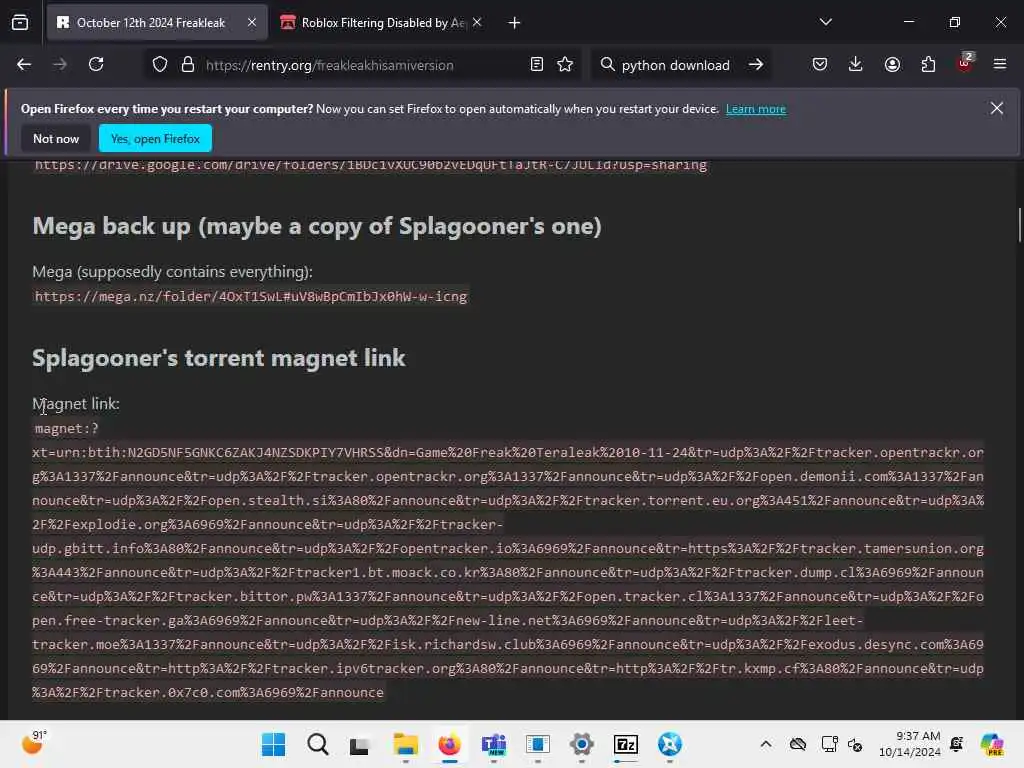Toggle reader view icon

[537, 65]
